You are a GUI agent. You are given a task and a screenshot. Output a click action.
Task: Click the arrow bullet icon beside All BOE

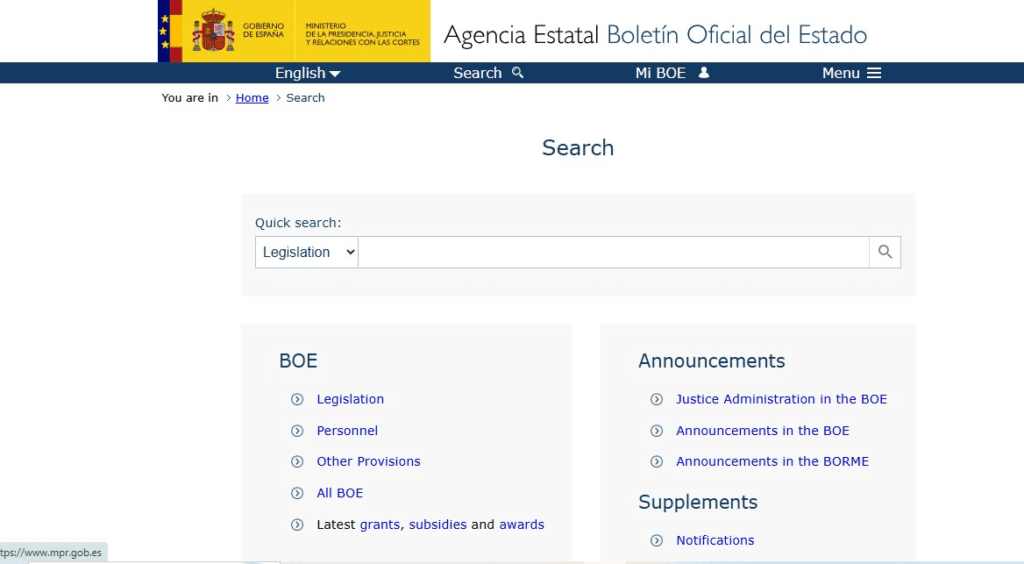[x=297, y=494]
